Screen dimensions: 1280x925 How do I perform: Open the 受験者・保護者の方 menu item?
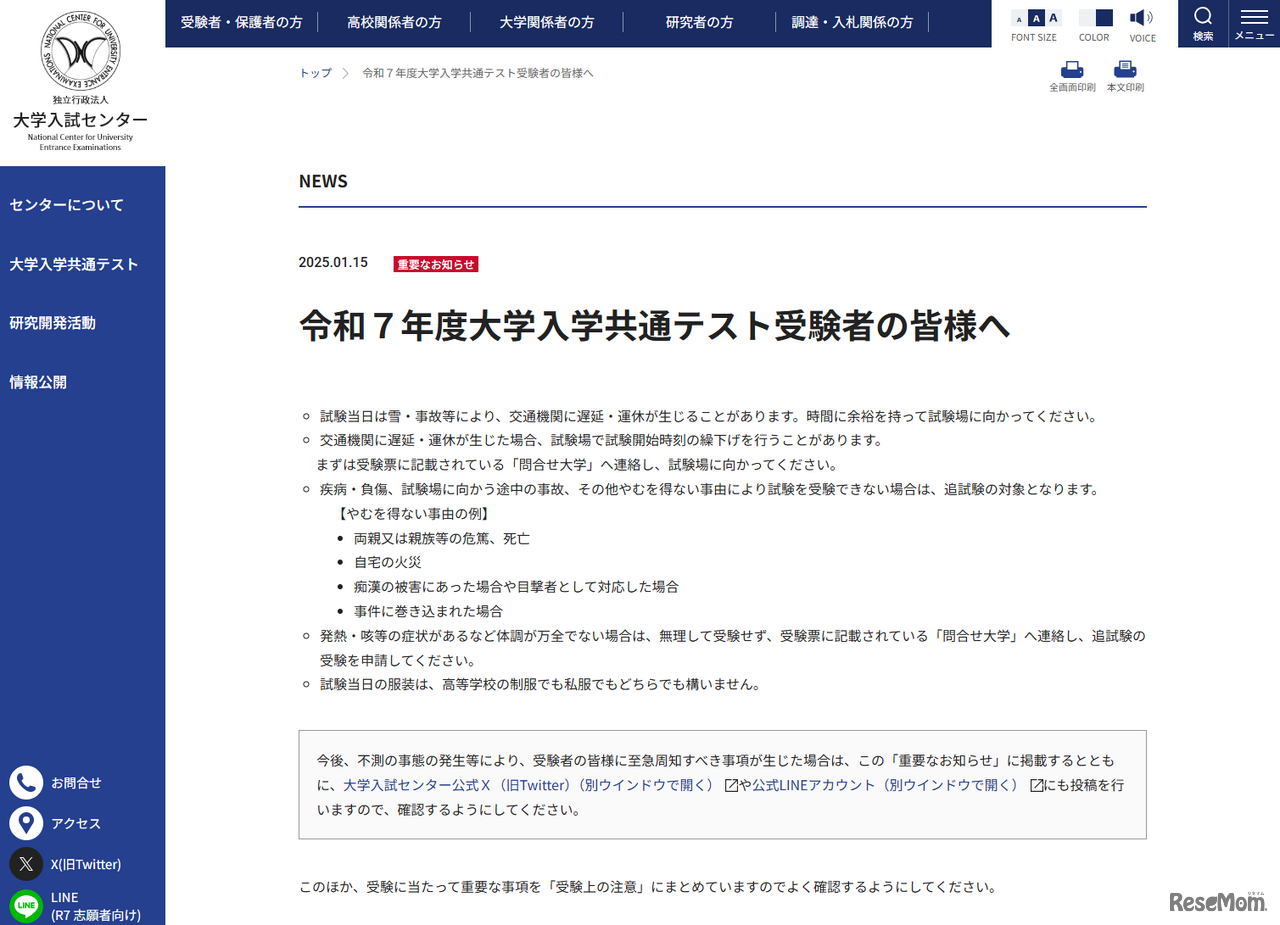(240, 22)
